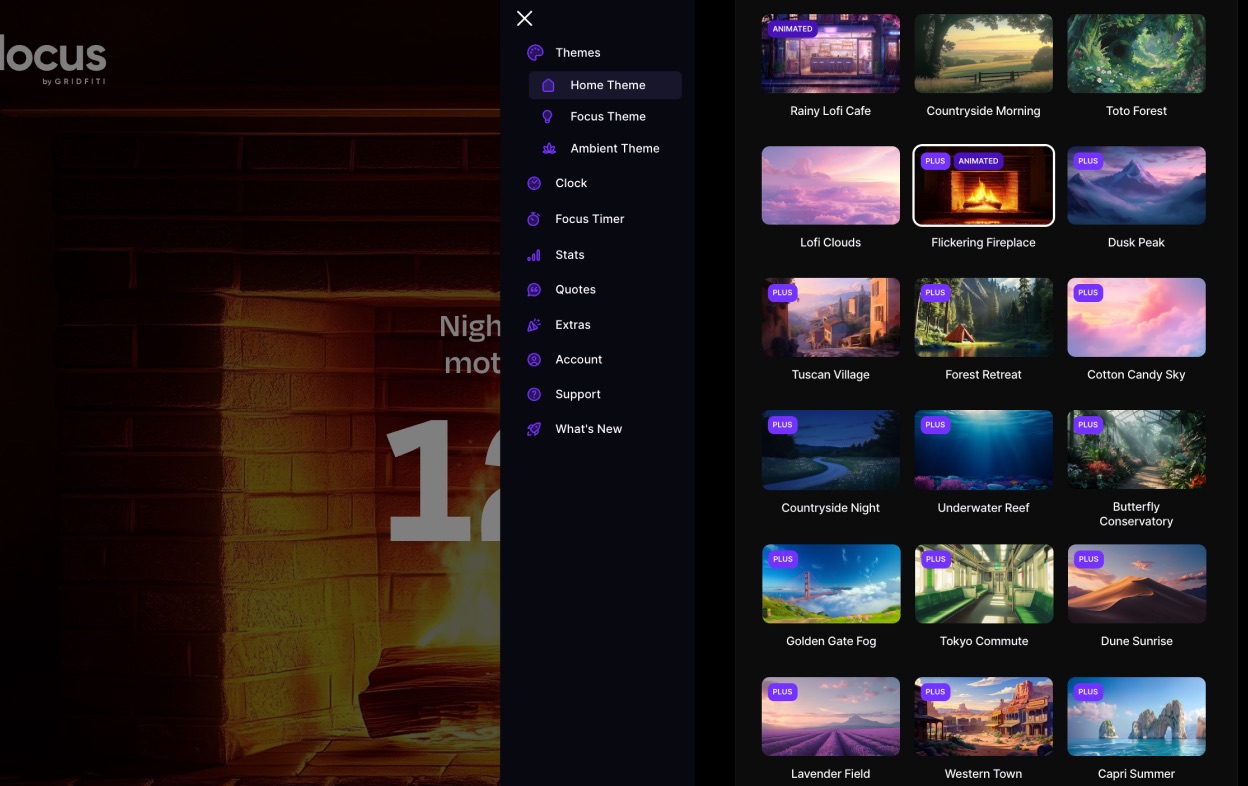Choose the Dusk Peak theme thumbnail
The height and width of the screenshot is (786, 1248).
(x=1137, y=186)
